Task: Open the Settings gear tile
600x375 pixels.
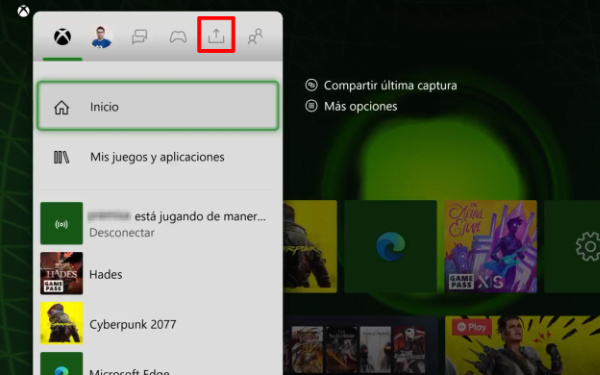Action: point(572,246)
